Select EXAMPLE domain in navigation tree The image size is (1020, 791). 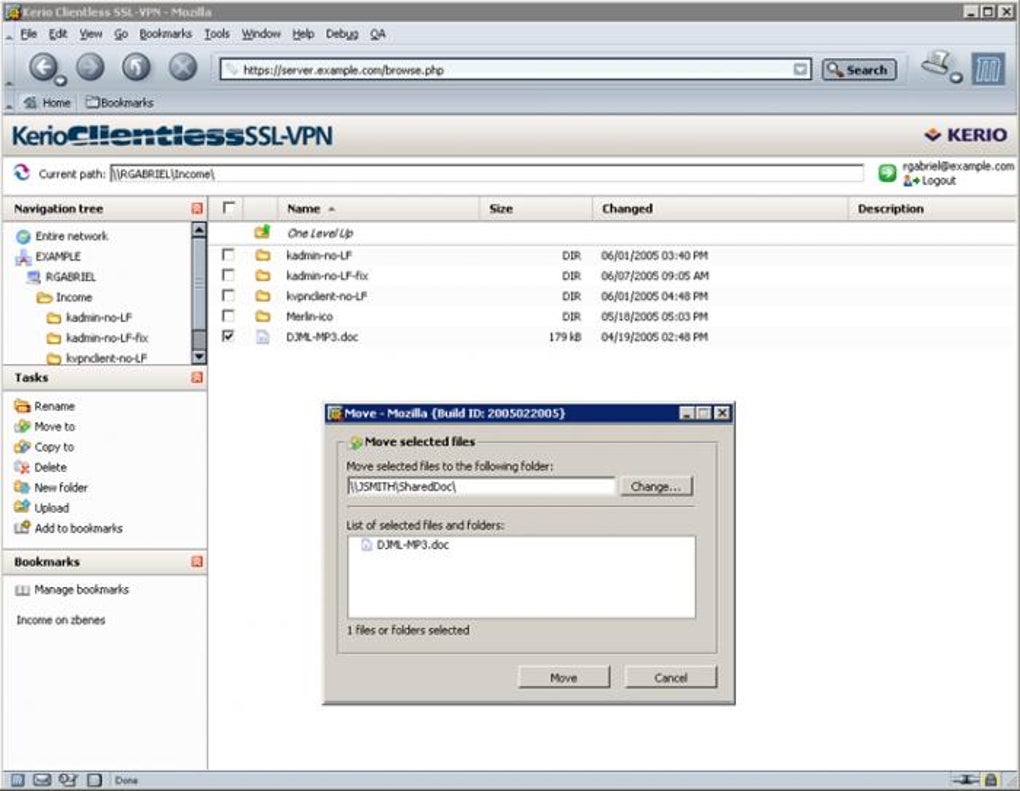click(58, 256)
